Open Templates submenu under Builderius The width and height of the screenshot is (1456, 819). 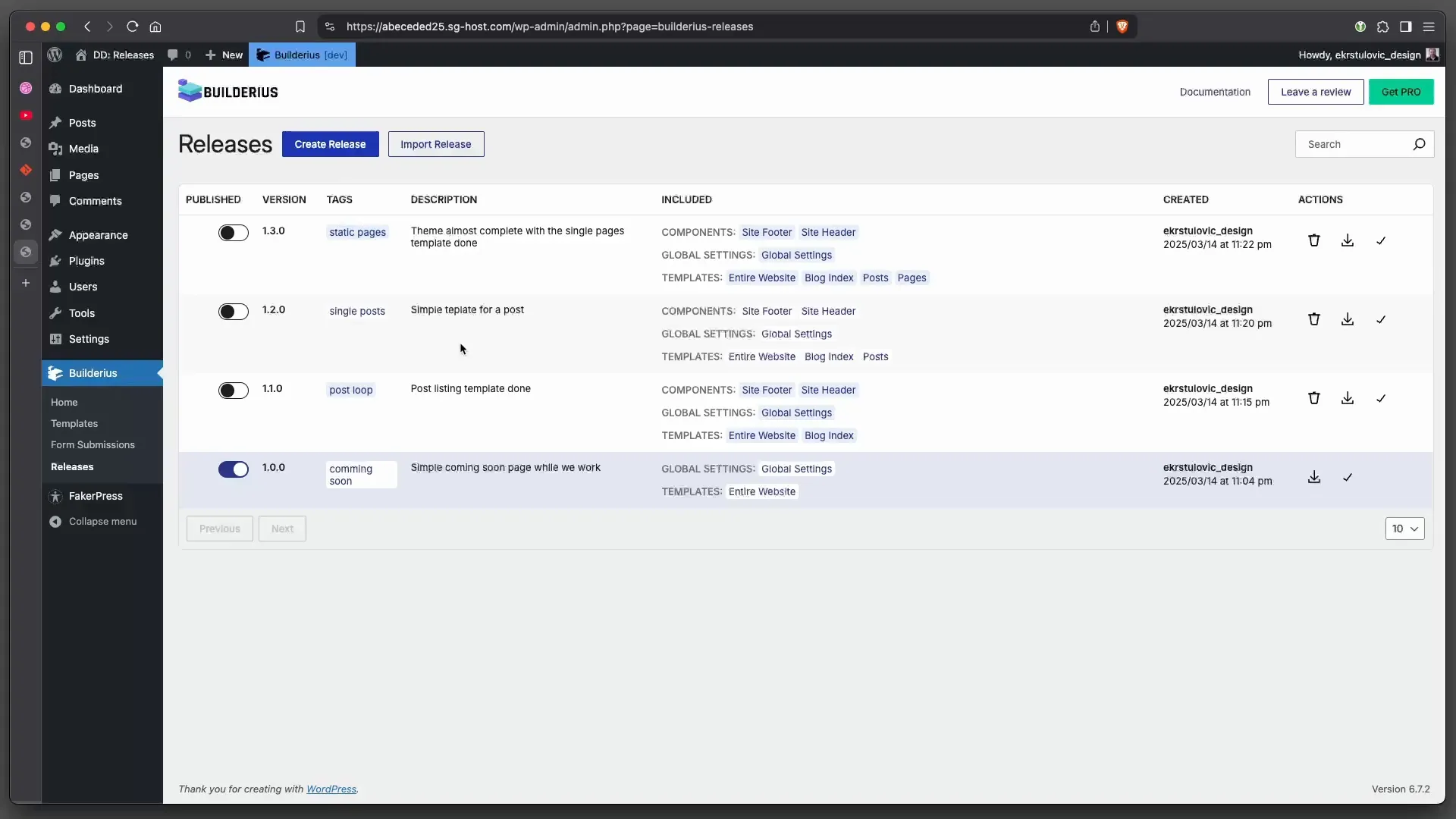coord(74,423)
